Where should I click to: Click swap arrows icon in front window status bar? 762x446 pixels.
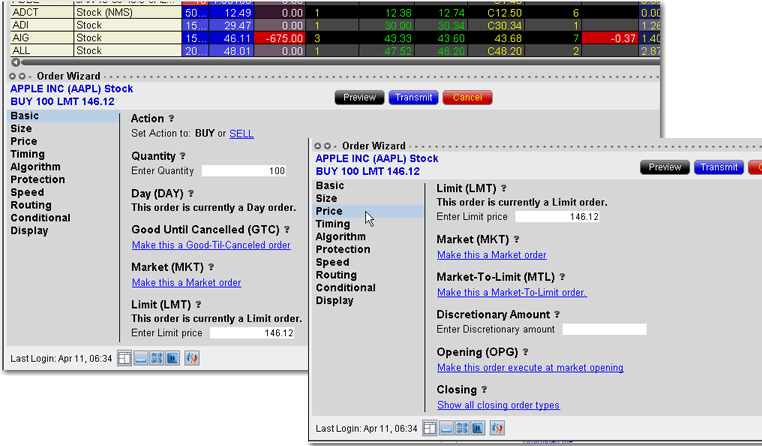[x=462, y=428]
